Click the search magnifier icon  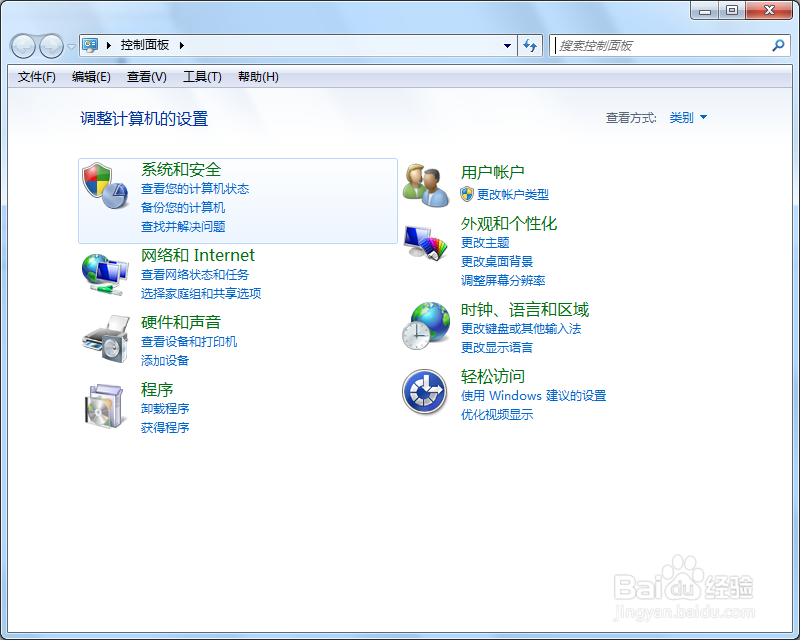[777, 45]
